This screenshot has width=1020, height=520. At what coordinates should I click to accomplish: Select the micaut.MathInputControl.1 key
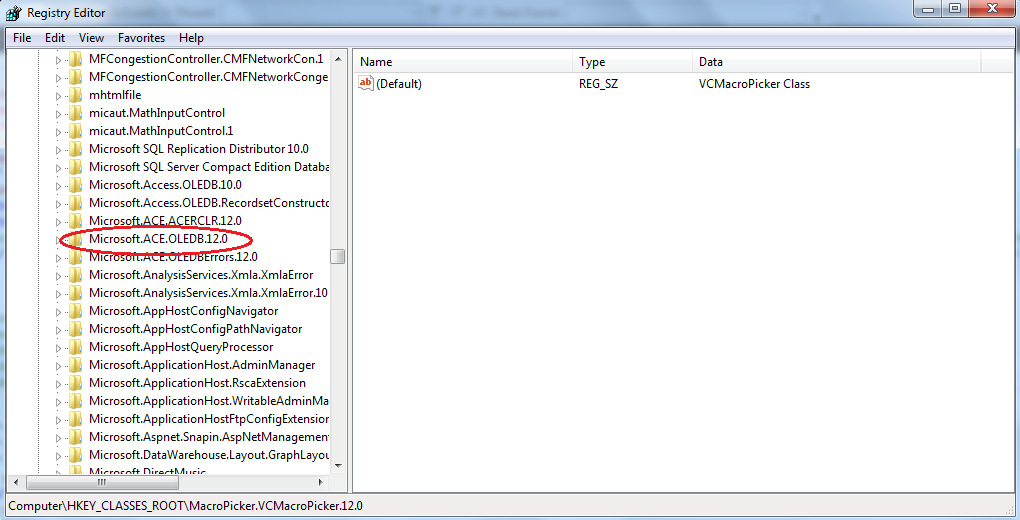pyautogui.click(x=161, y=131)
